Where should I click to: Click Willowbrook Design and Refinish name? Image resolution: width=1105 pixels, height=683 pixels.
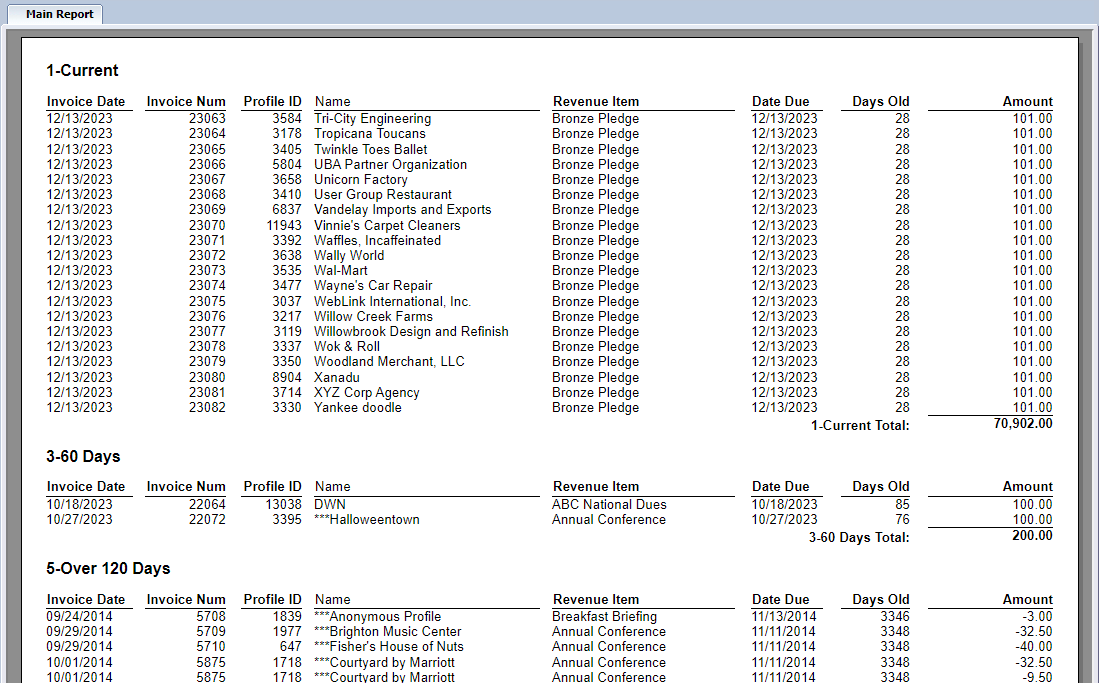[x=412, y=331]
